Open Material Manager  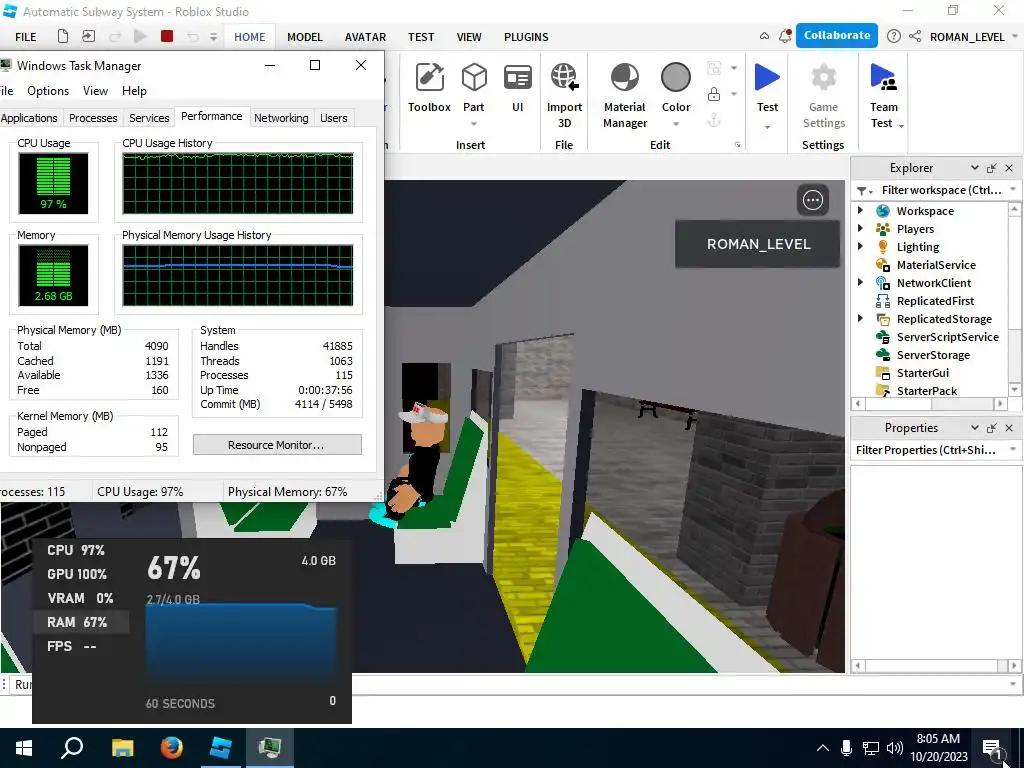click(625, 95)
